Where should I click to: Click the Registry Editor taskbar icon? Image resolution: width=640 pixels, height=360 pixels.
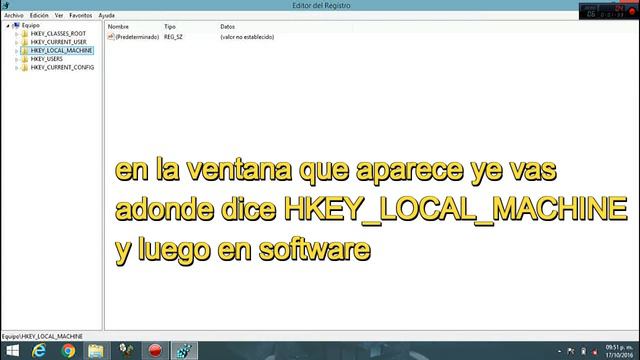coord(184,351)
